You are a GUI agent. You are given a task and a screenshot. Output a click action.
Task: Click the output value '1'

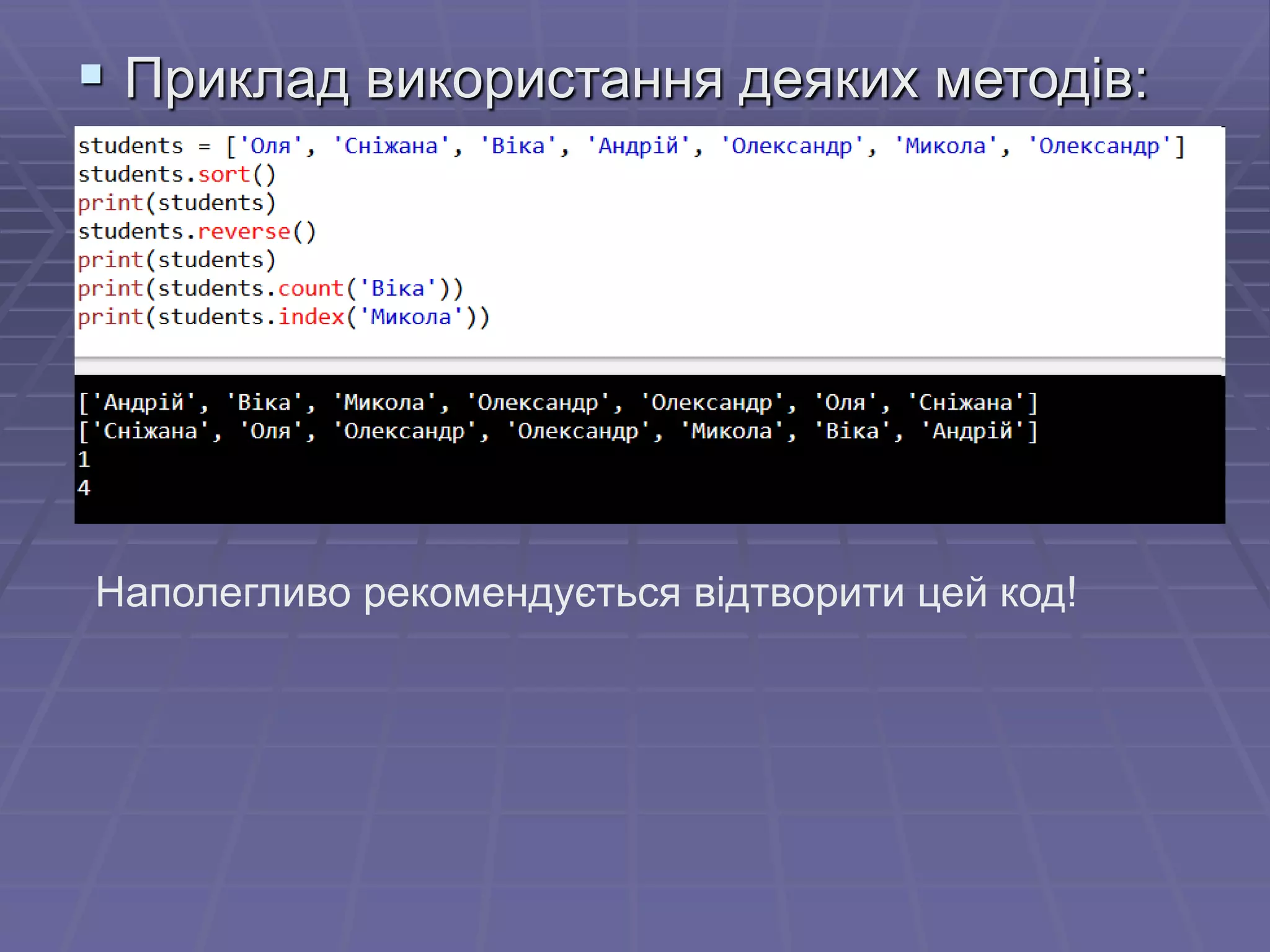tap(84, 460)
